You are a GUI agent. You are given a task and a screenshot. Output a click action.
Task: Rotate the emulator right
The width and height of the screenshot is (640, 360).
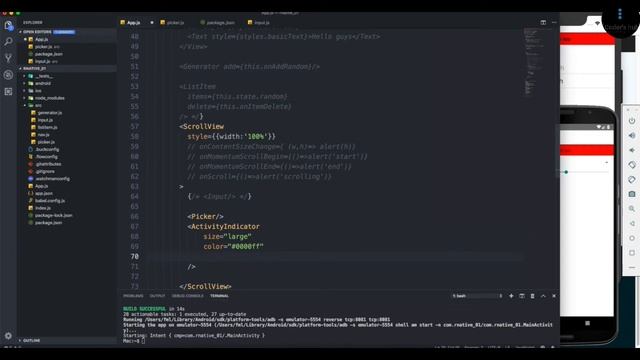pyautogui.click(x=632, y=180)
